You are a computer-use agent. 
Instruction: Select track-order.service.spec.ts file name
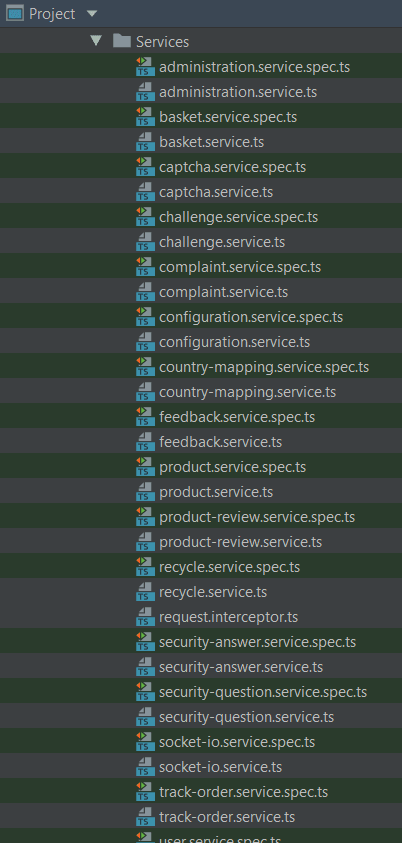click(243, 792)
